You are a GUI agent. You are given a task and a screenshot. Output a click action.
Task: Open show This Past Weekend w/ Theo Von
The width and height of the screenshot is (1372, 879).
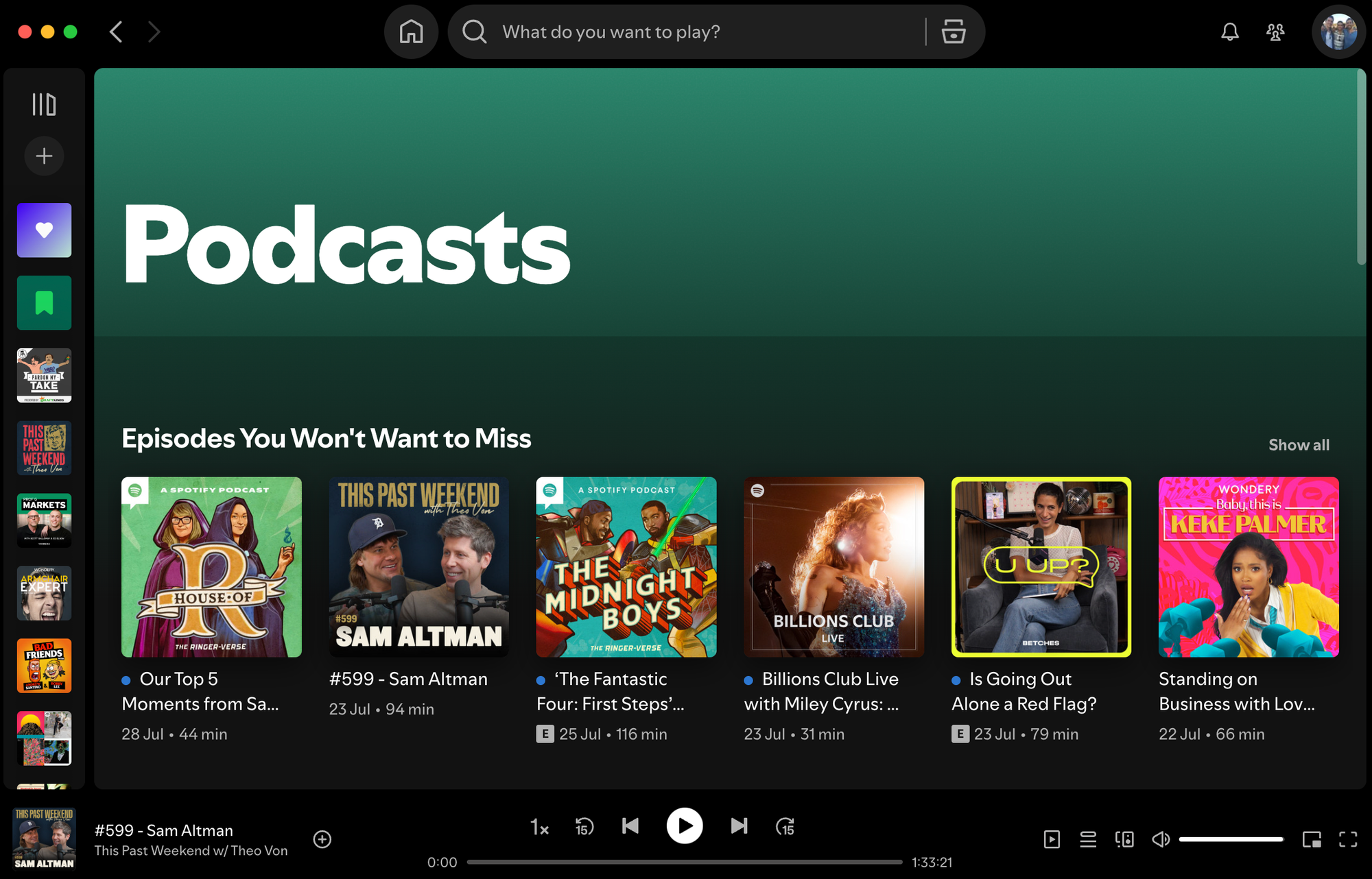[191, 851]
